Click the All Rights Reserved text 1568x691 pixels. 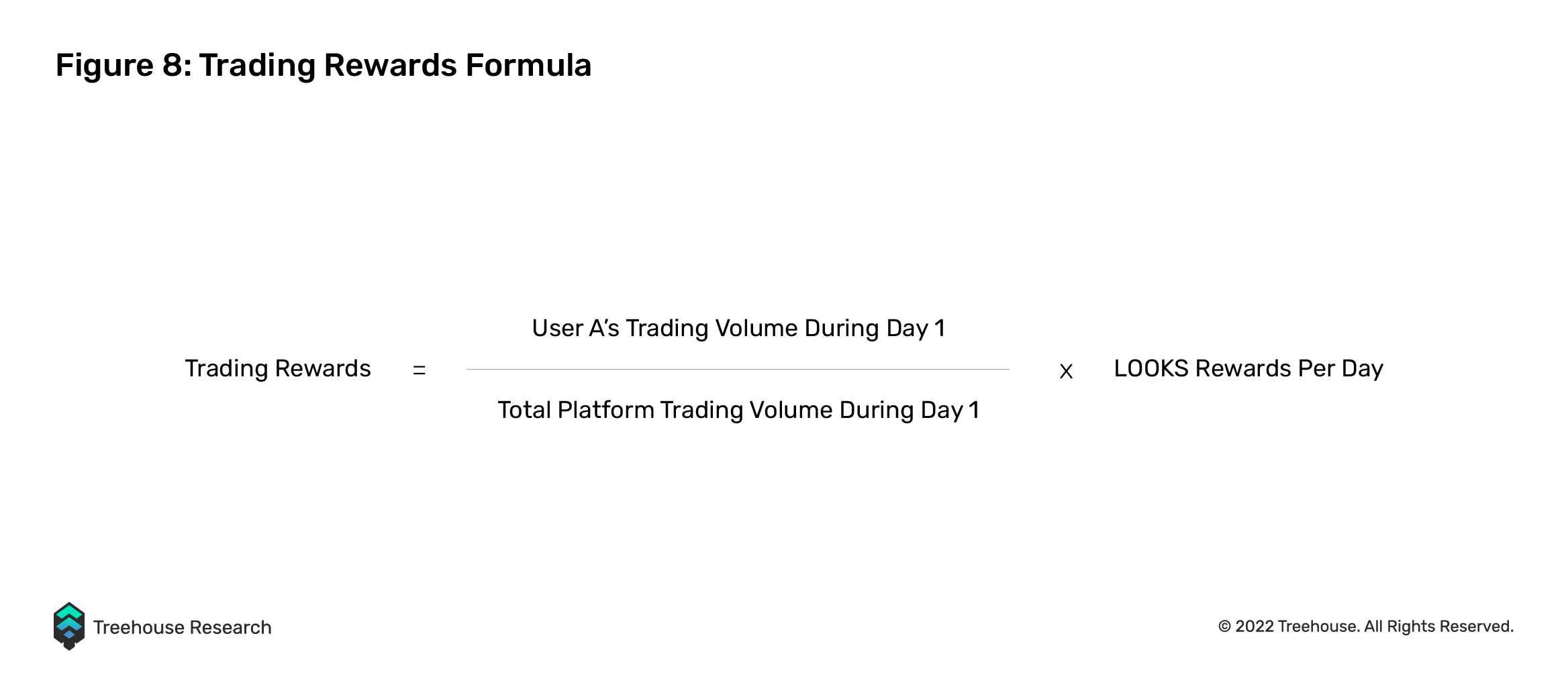point(1439,627)
